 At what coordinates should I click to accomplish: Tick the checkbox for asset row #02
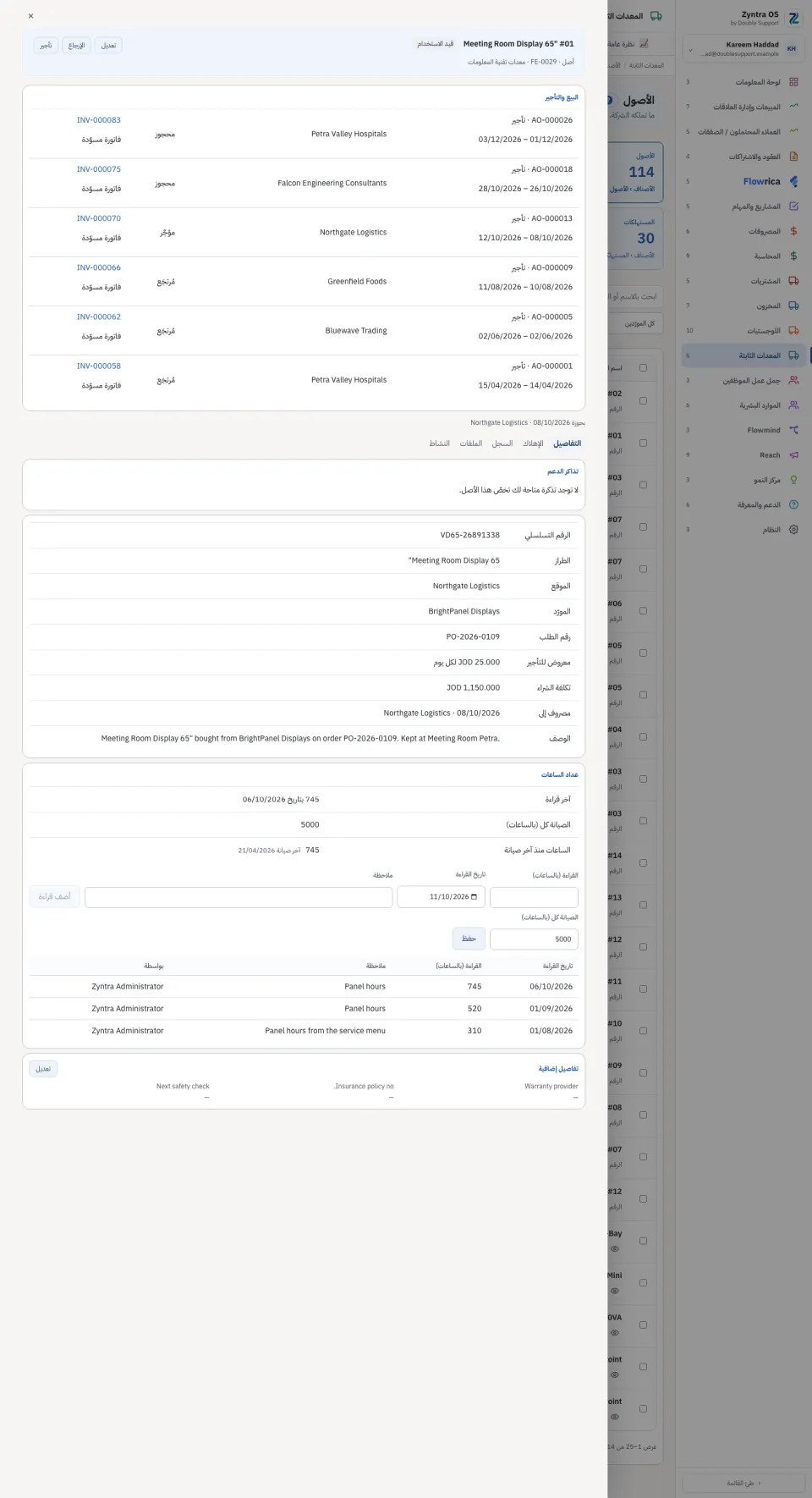pos(643,401)
